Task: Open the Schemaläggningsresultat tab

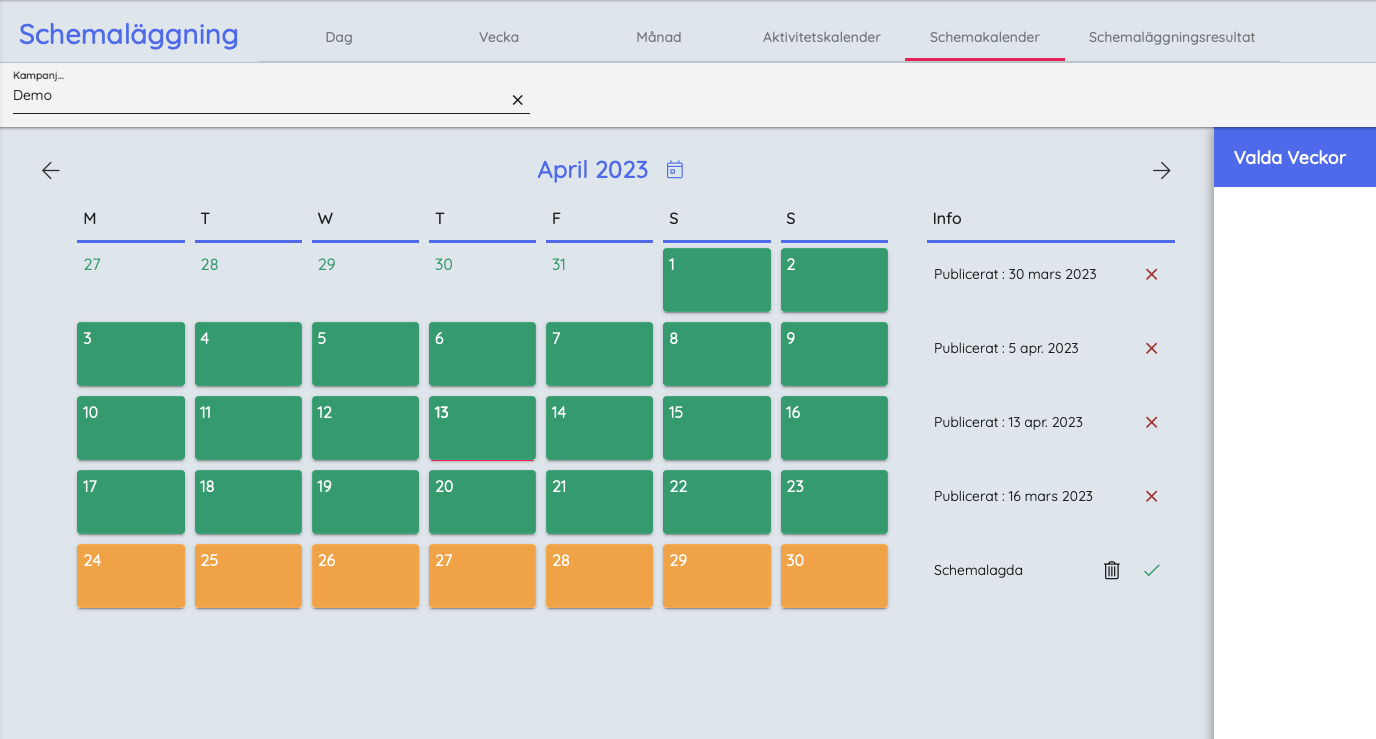Action: pos(1171,38)
